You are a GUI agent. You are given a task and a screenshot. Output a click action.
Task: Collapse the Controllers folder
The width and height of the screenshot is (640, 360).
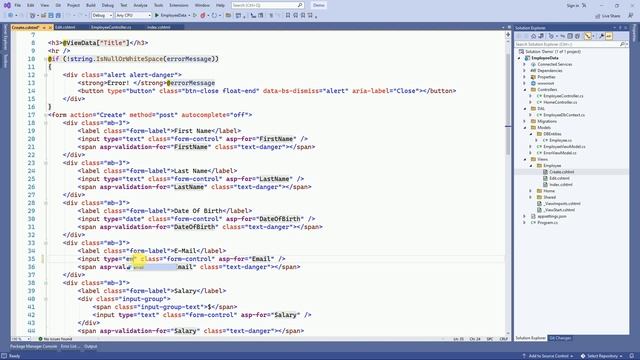pos(524,89)
